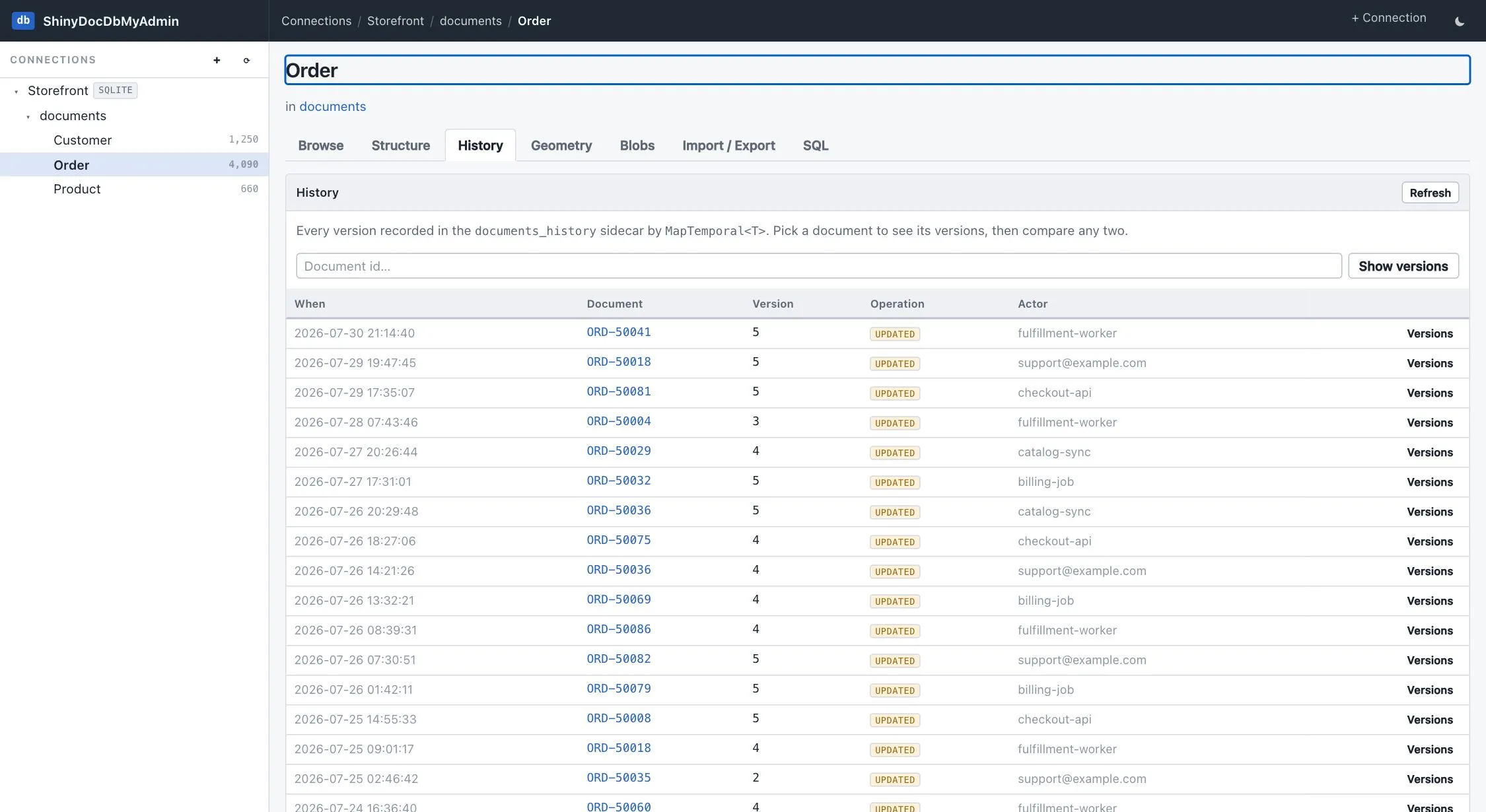Open document ORD-50081
Image resolution: width=1486 pixels, height=812 pixels.
[x=619, y=391]
